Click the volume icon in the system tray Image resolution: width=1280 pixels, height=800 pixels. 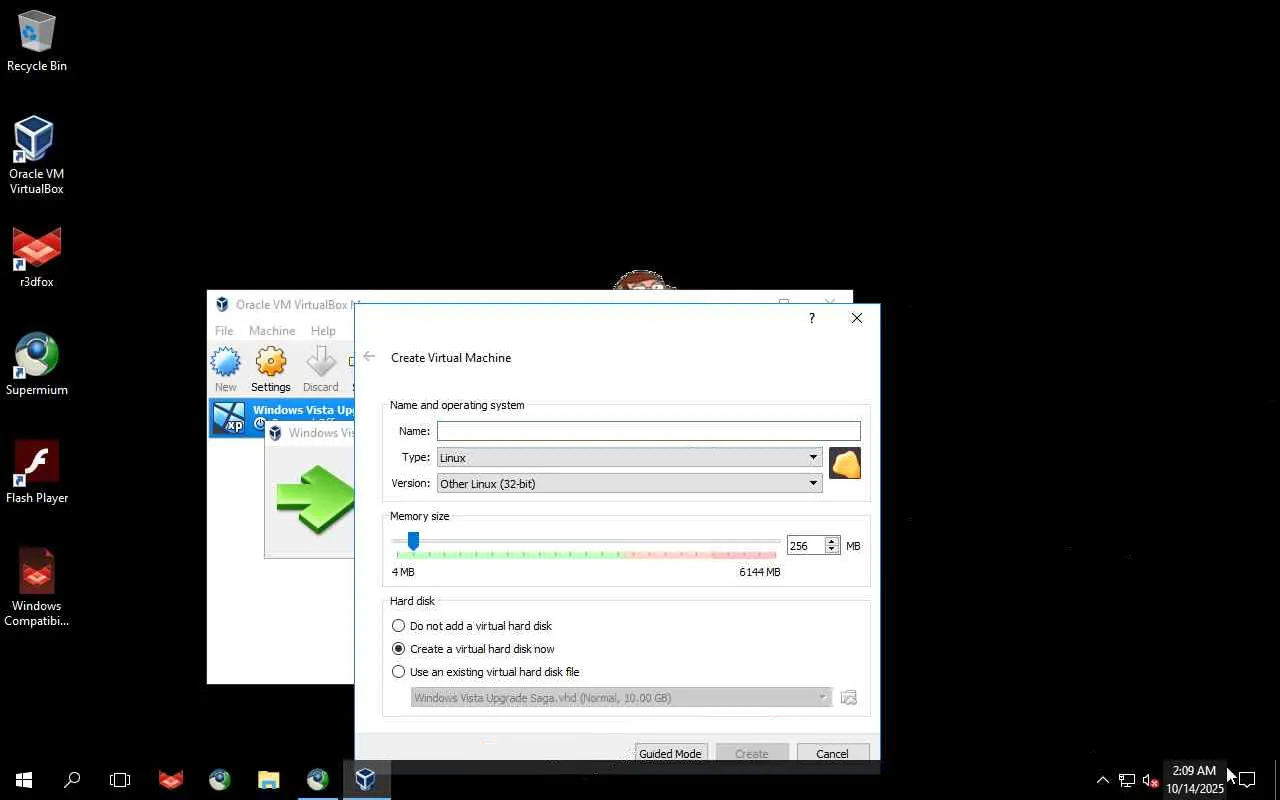pos(1150,780)
